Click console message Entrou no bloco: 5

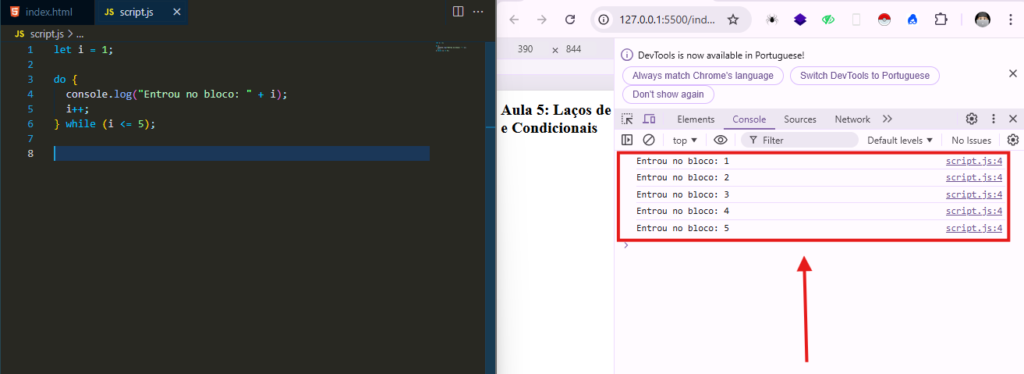[682, 228]
